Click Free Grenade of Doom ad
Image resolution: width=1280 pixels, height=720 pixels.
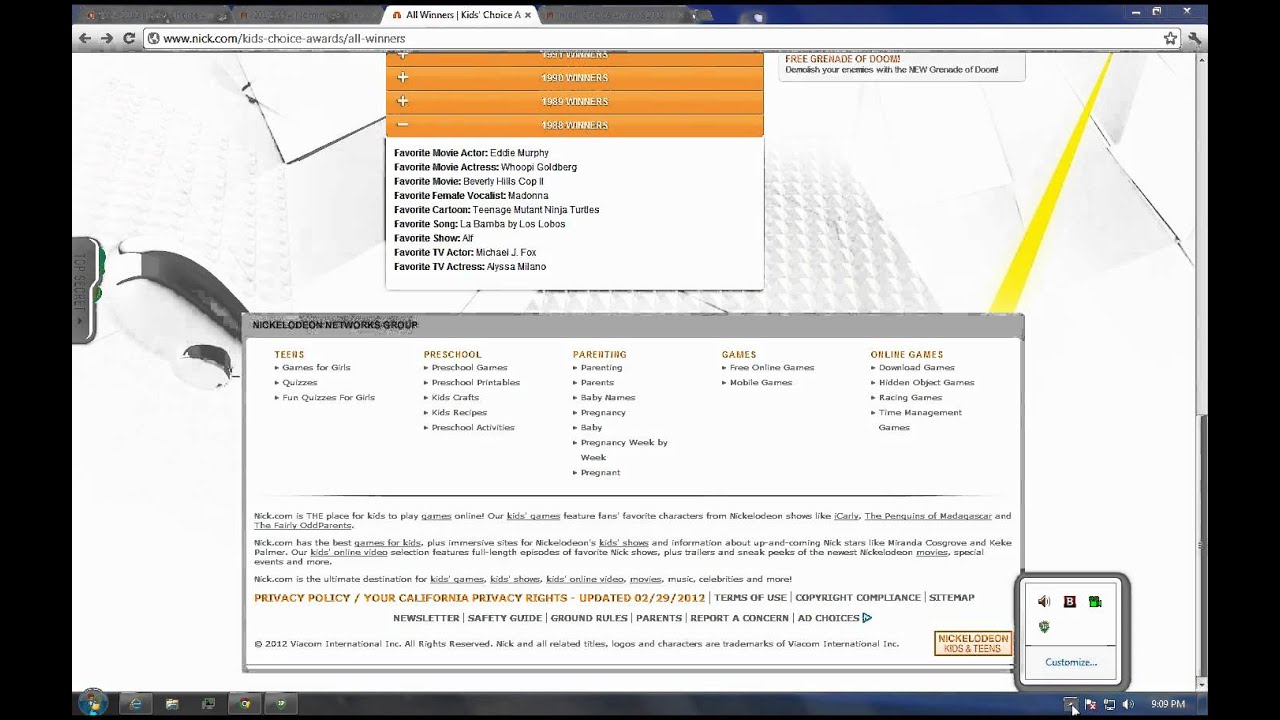(x=902, y=65)
